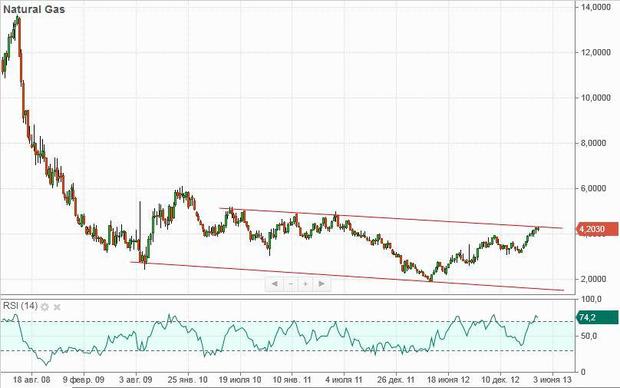Image resolution: width=620 pixels, height=388 pixels.
Task: Select the lower red channel trendline
Action: pos(347,276)
